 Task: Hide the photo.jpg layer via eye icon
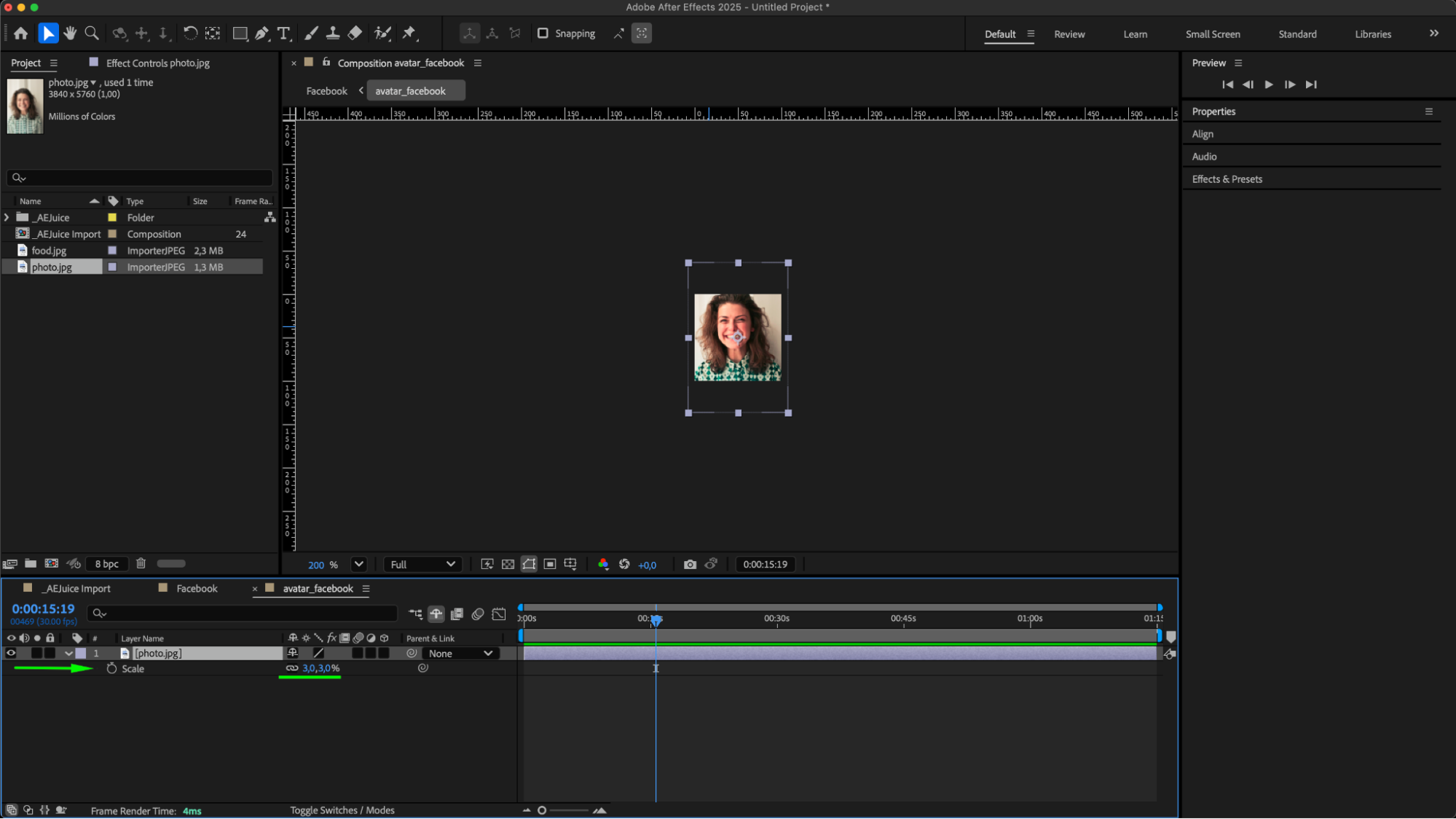(11, 653)
